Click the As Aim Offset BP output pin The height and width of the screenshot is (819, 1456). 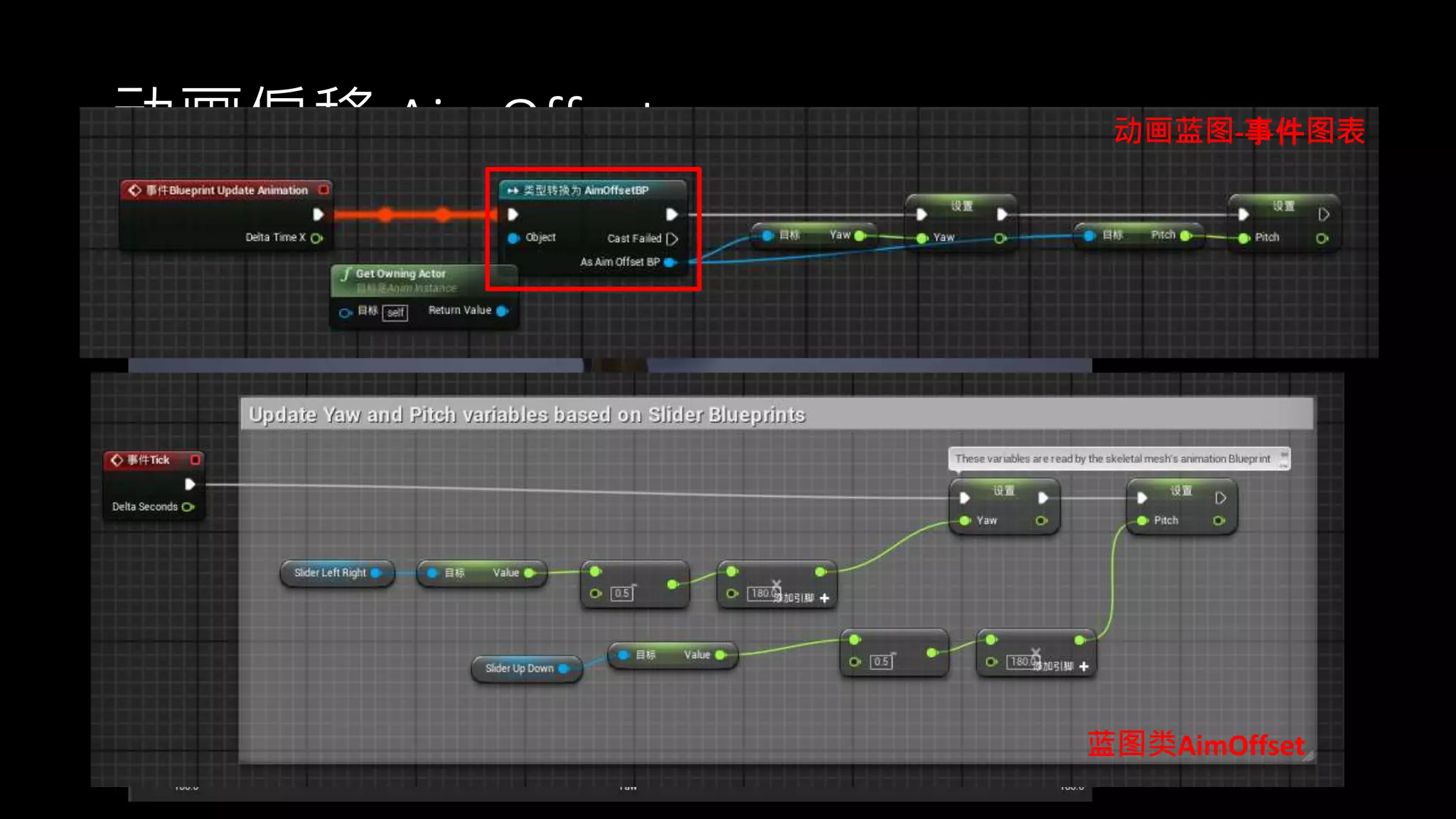(x=669, y=262)
